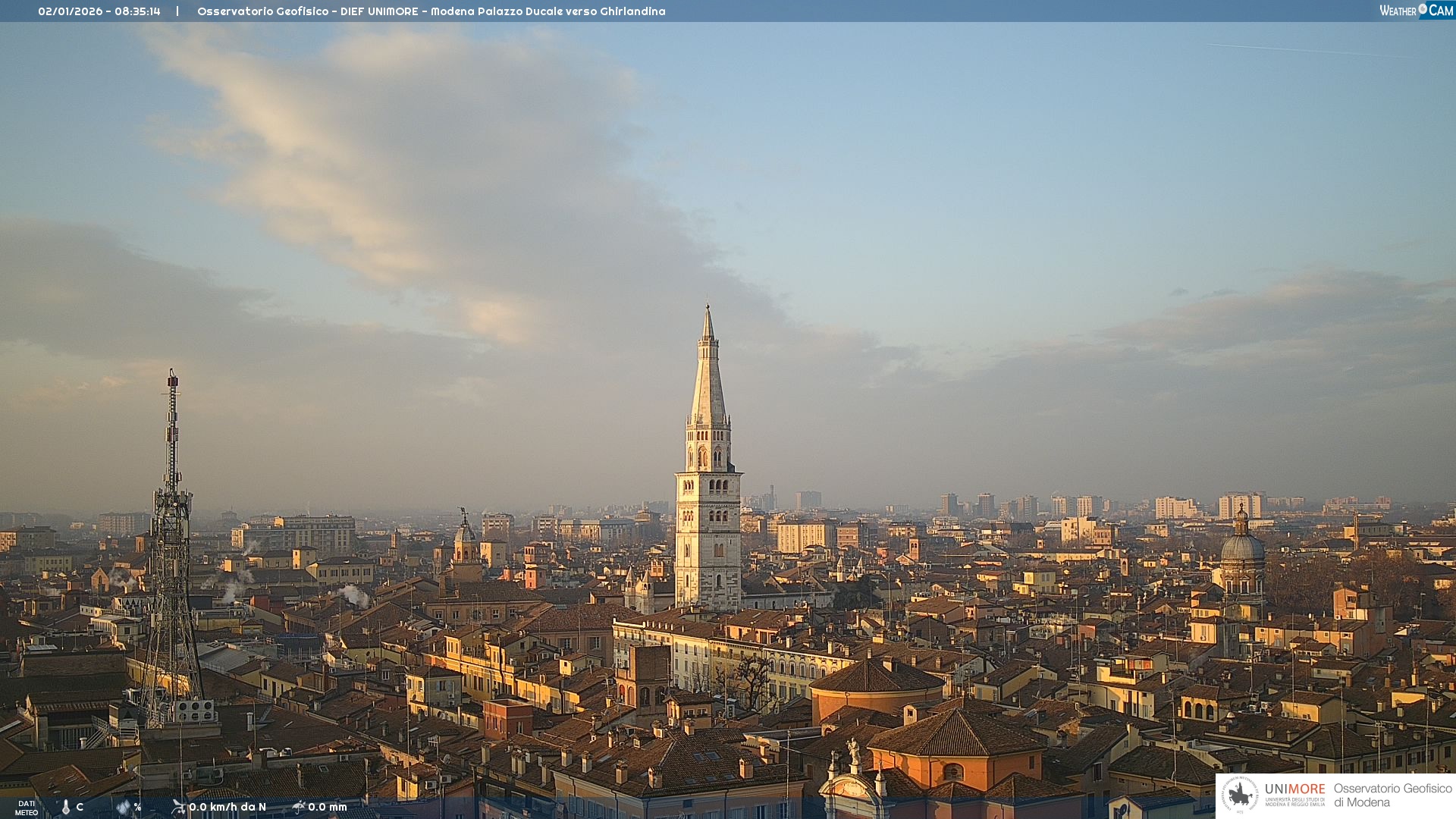Click the timestamp 02/01/2026 08:35:14

click(x=99, y=11)
